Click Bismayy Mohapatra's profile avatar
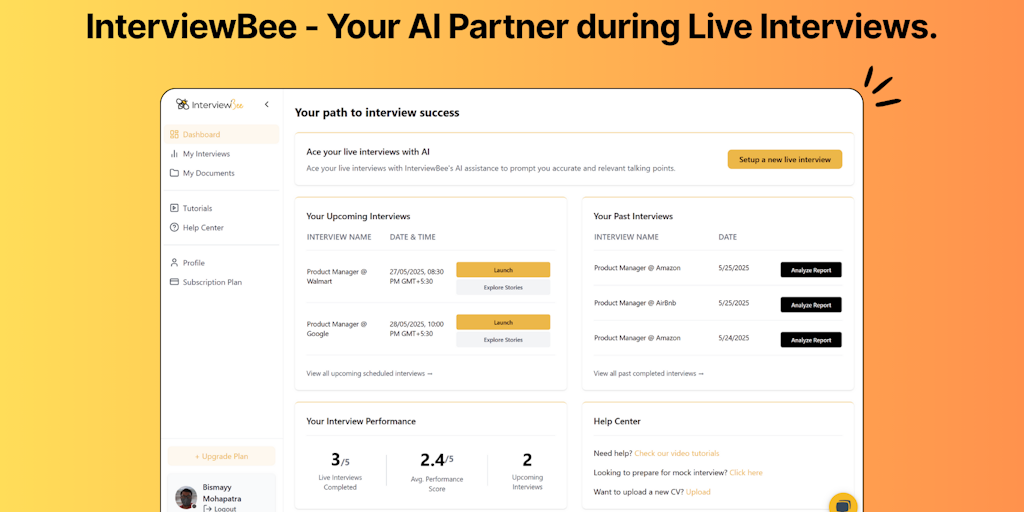1024x512 pixels. 186,497
